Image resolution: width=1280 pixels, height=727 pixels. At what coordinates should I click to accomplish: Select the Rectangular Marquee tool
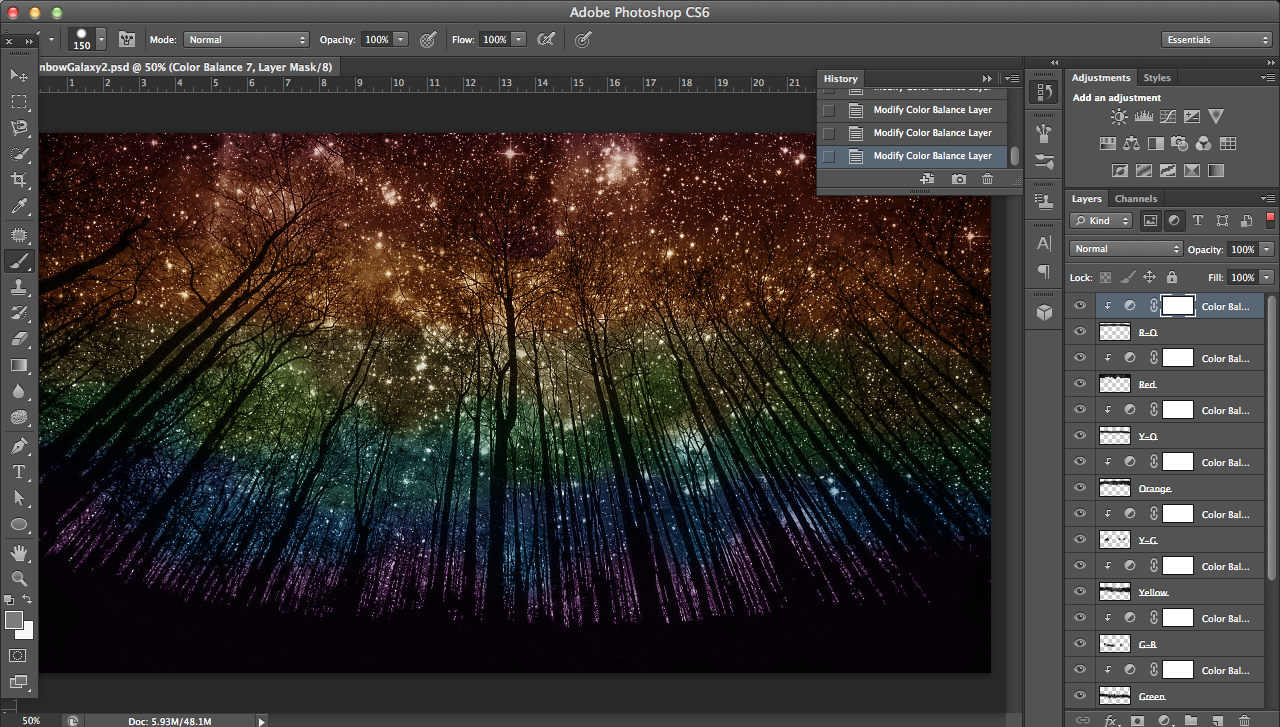[19, 101]
